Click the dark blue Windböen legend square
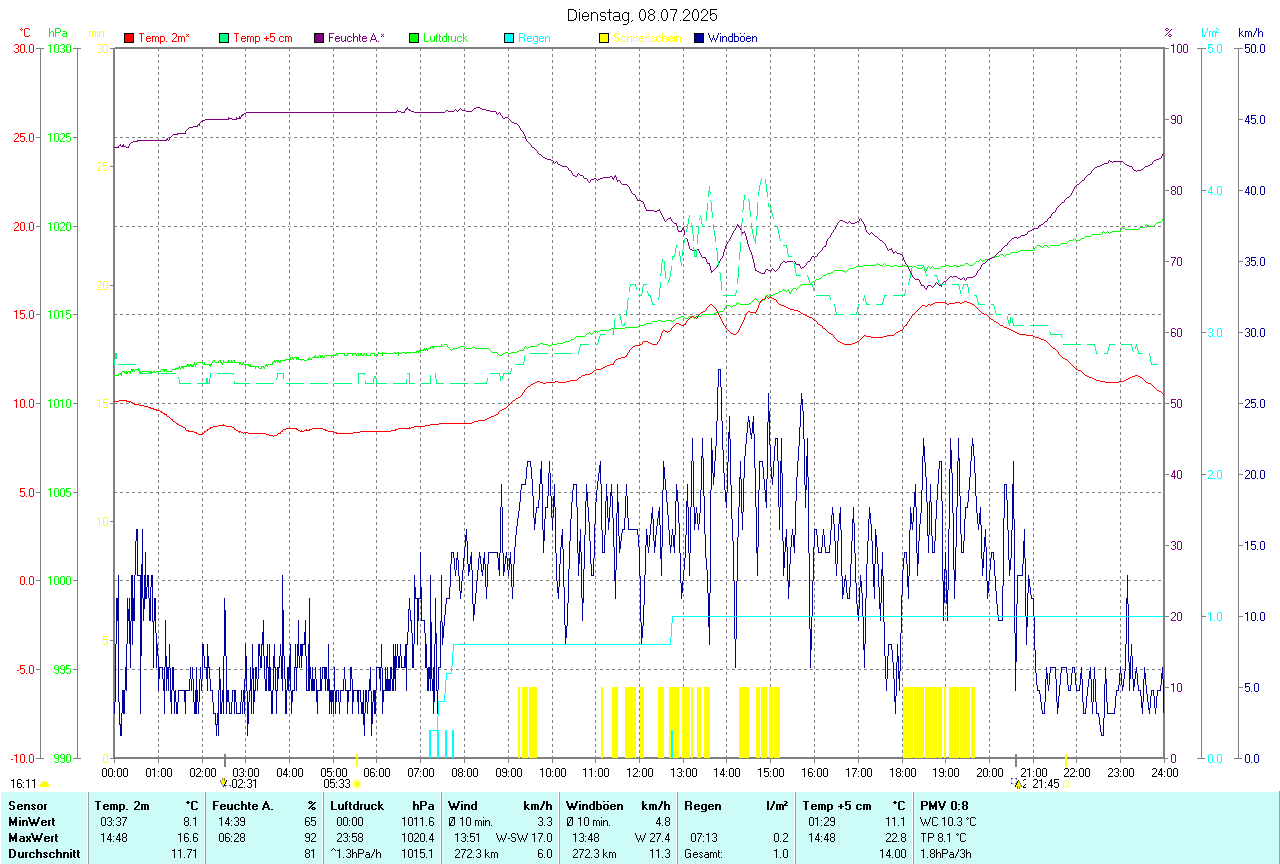Viewport: 1280px width, 864px height. click(699, 38)
